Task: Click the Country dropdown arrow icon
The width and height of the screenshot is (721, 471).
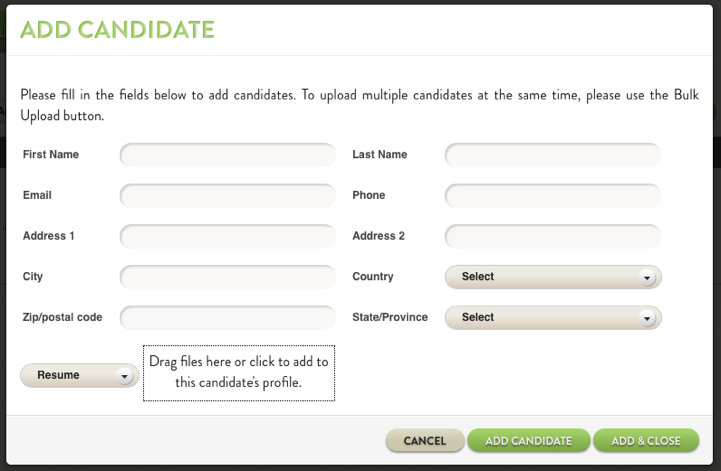Action: pos(647,278)
